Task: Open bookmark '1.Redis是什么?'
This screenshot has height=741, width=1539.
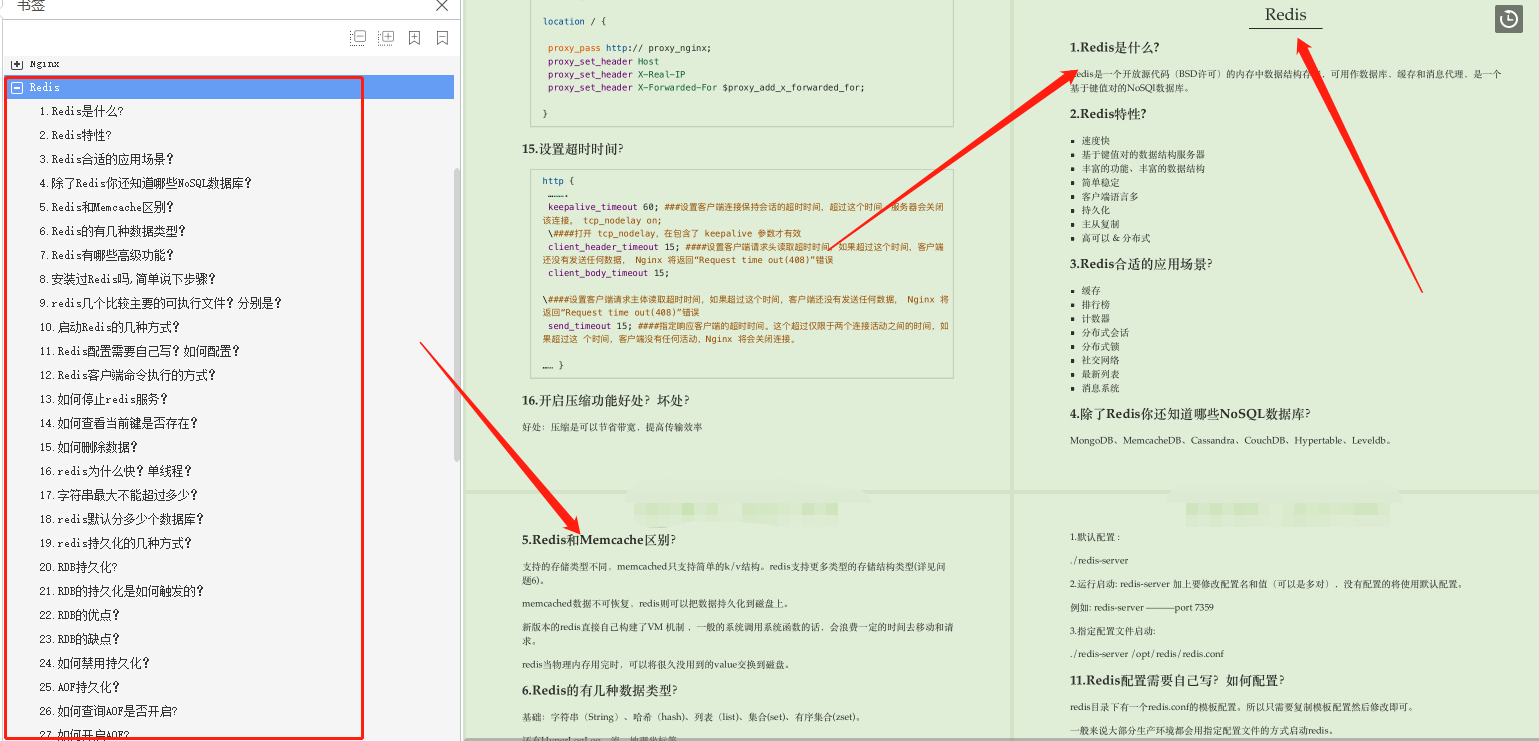Action: point(82,112)
